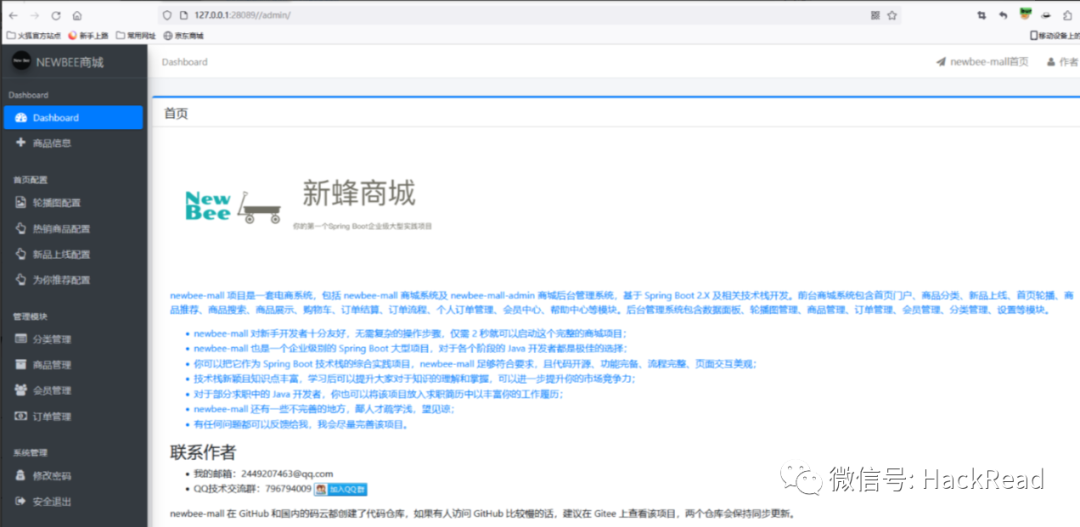Open the white hat extension icon

(1046, 15)
